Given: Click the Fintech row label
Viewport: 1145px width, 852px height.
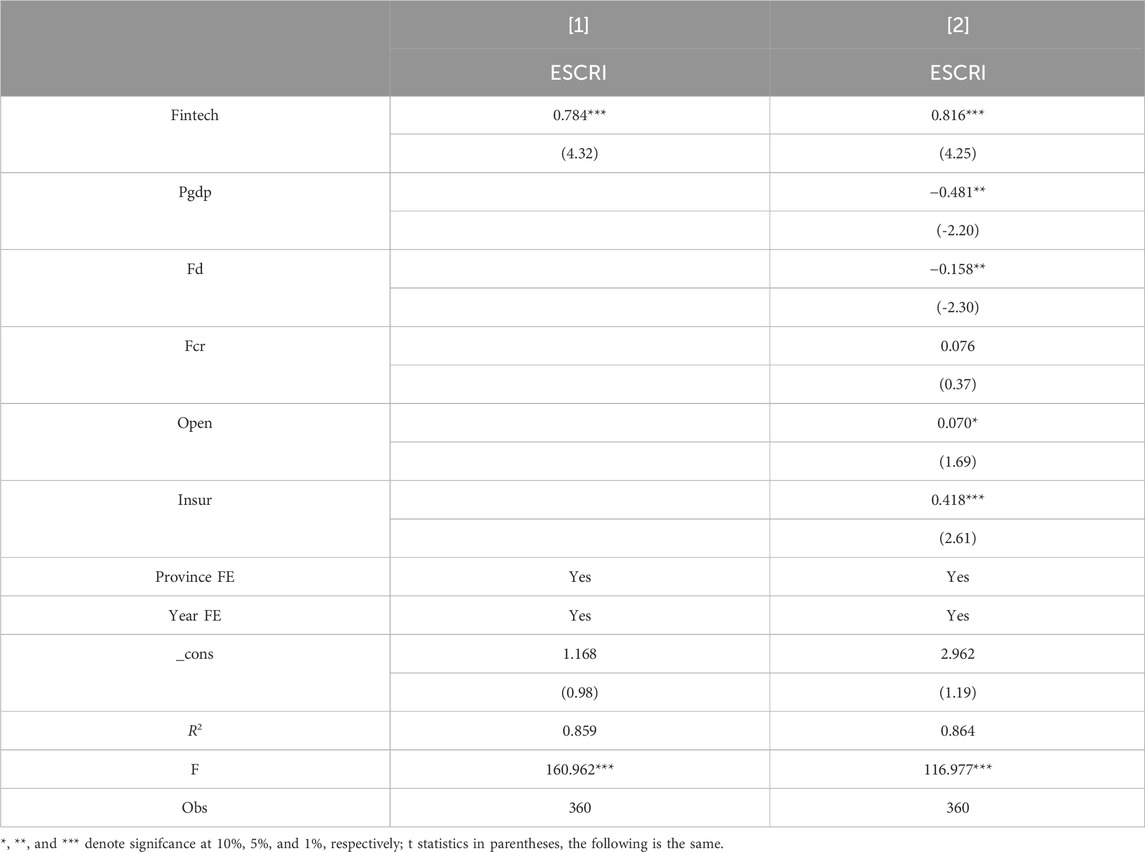Looking at the screenshot, I should (194, 115).
